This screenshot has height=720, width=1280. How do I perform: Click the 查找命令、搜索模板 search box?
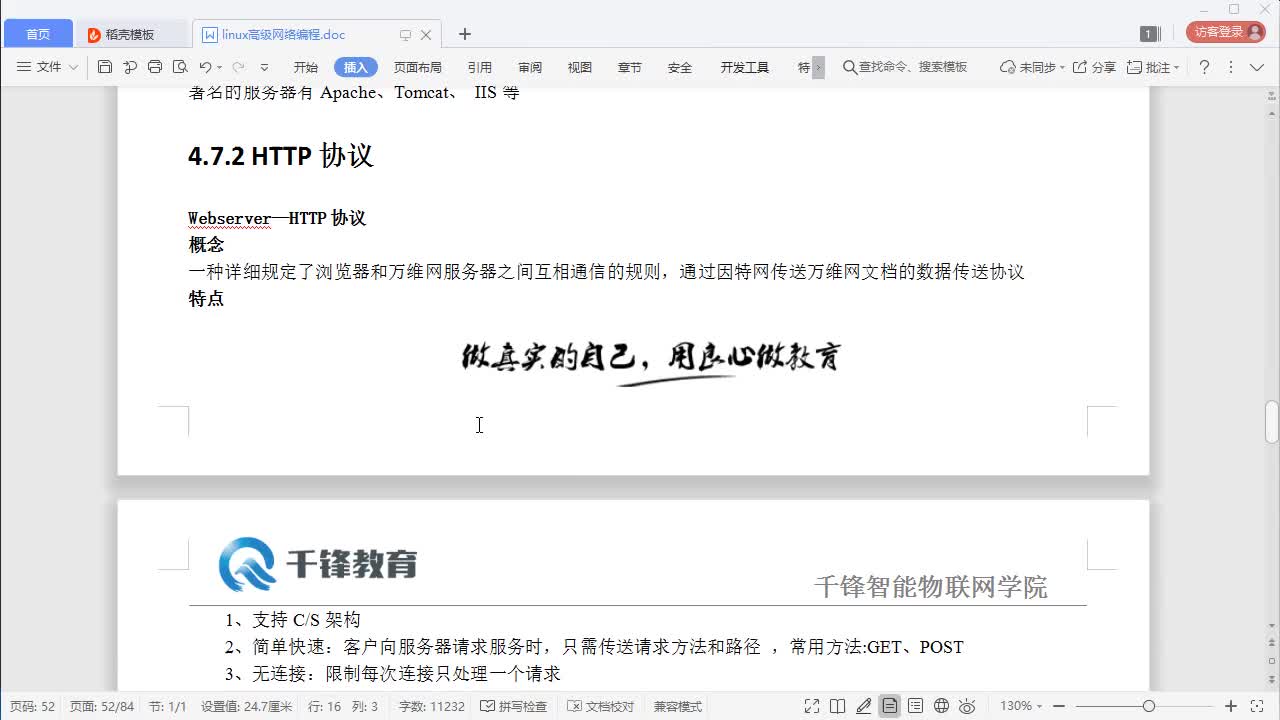click(x=905, y=67)
